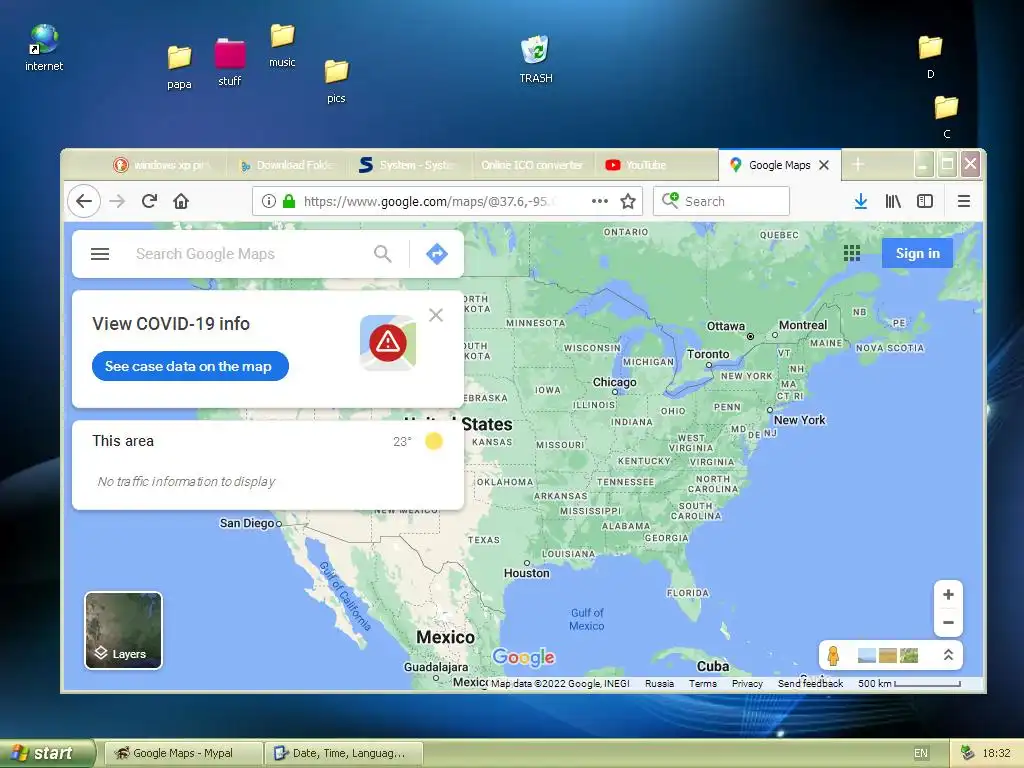Open the browser library icon
The height and width of the screenshot is (768, 1024).
click(893, 201)
